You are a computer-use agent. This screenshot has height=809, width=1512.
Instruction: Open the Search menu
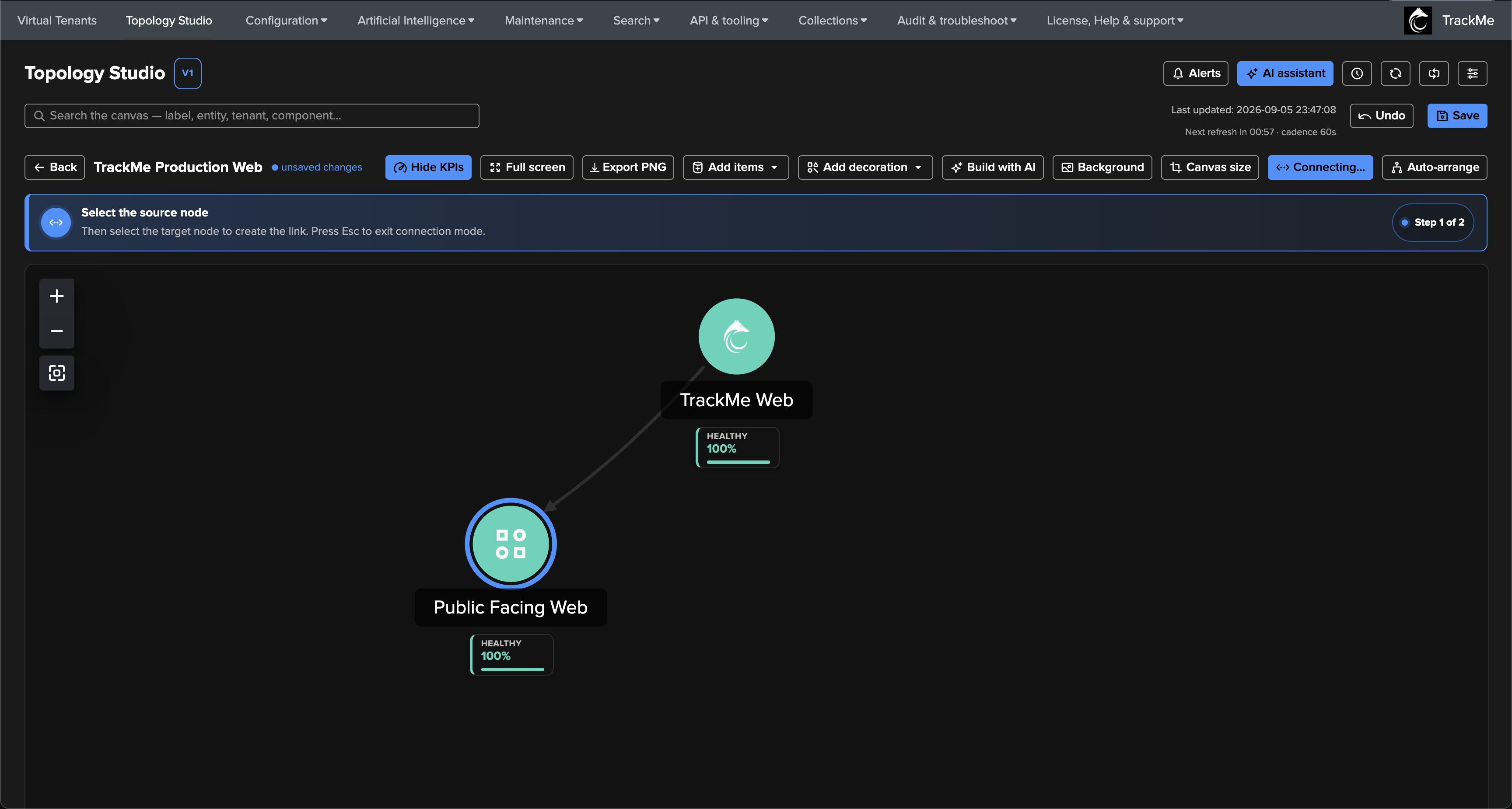636,21
